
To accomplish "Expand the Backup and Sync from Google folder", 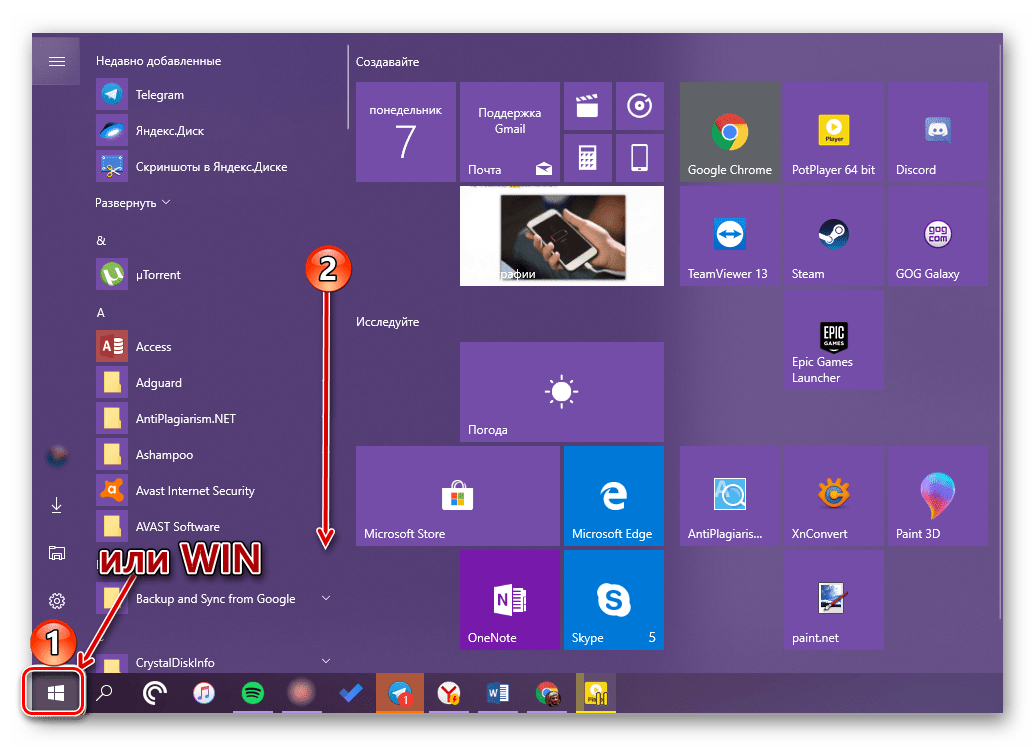I will pos(325,599).
